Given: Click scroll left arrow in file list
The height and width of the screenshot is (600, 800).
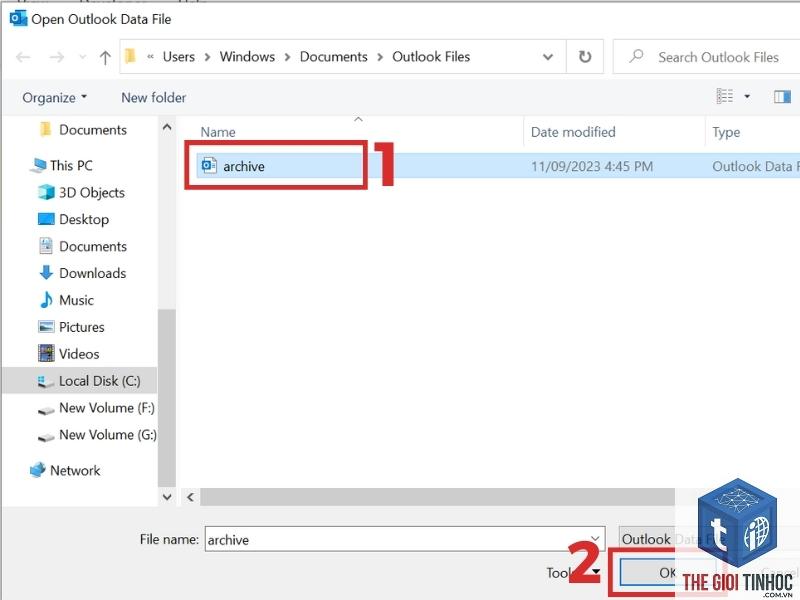Looking at the screenshot, I should pos(190,497).
